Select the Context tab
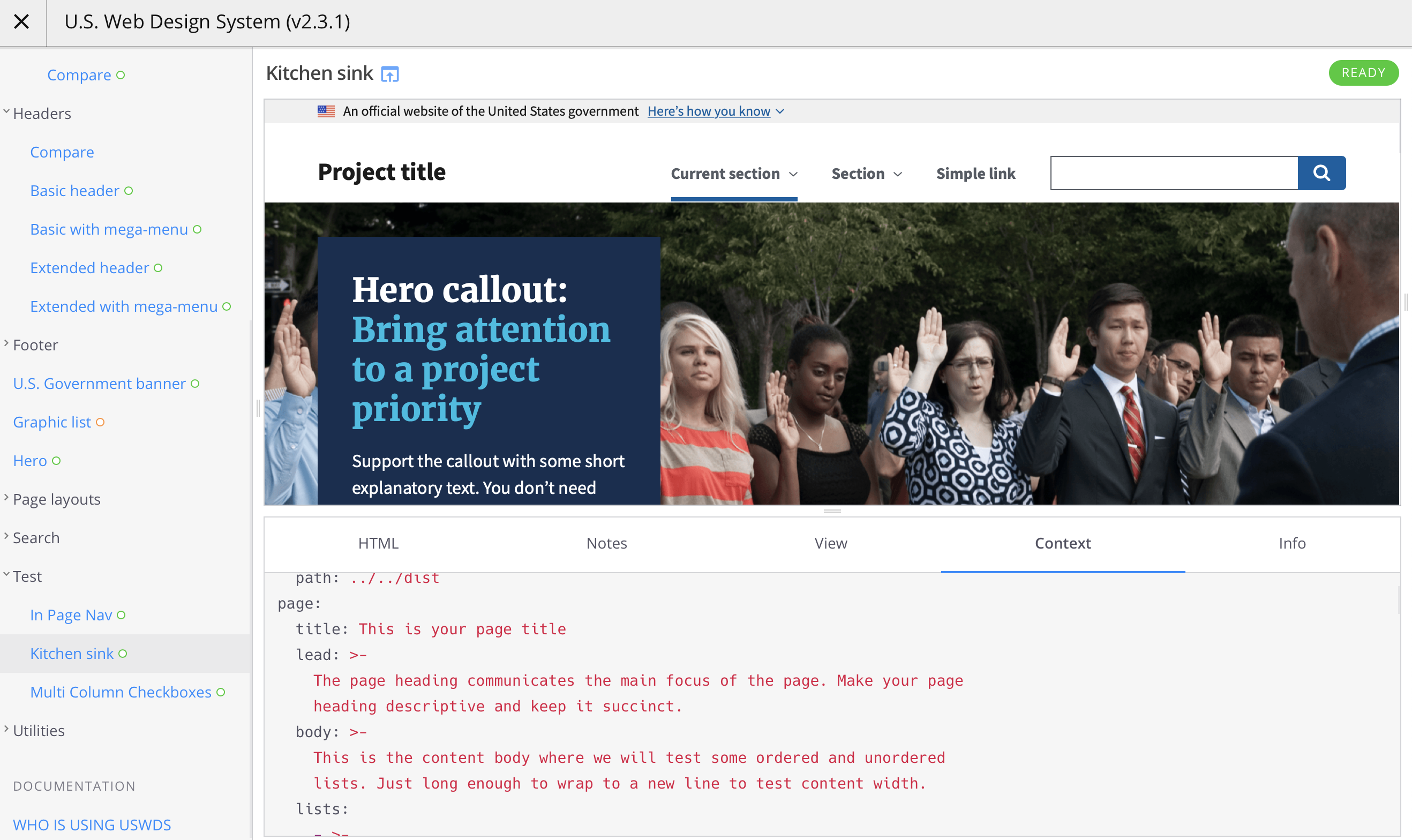This screenshot has height=840, width=1412. [1063, 543]
